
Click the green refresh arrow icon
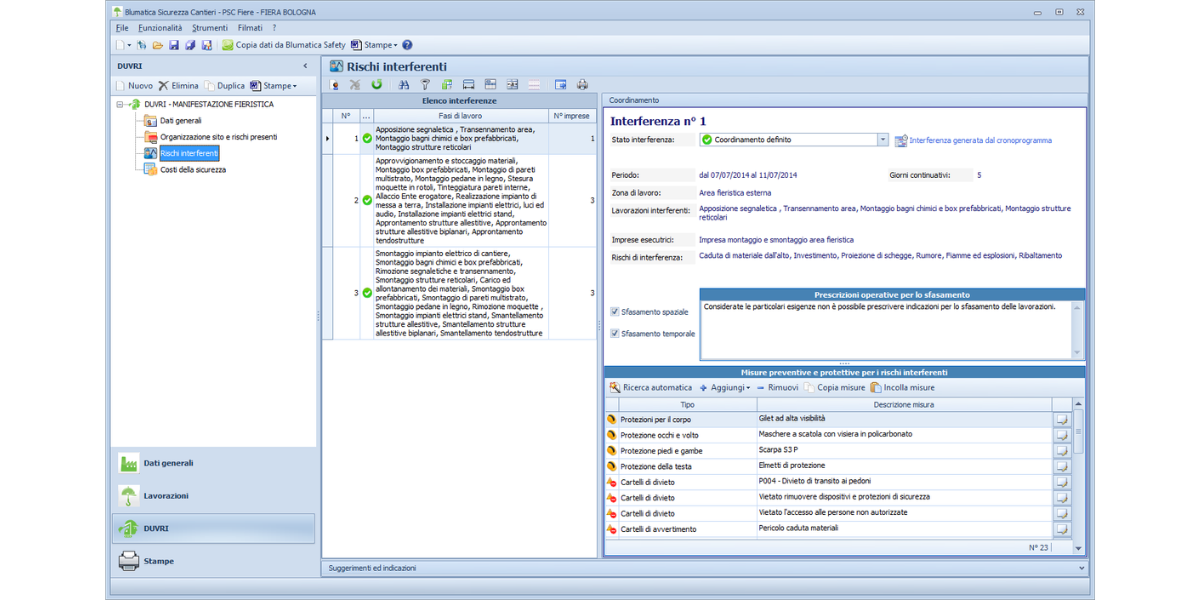click(x=377, y=85)
